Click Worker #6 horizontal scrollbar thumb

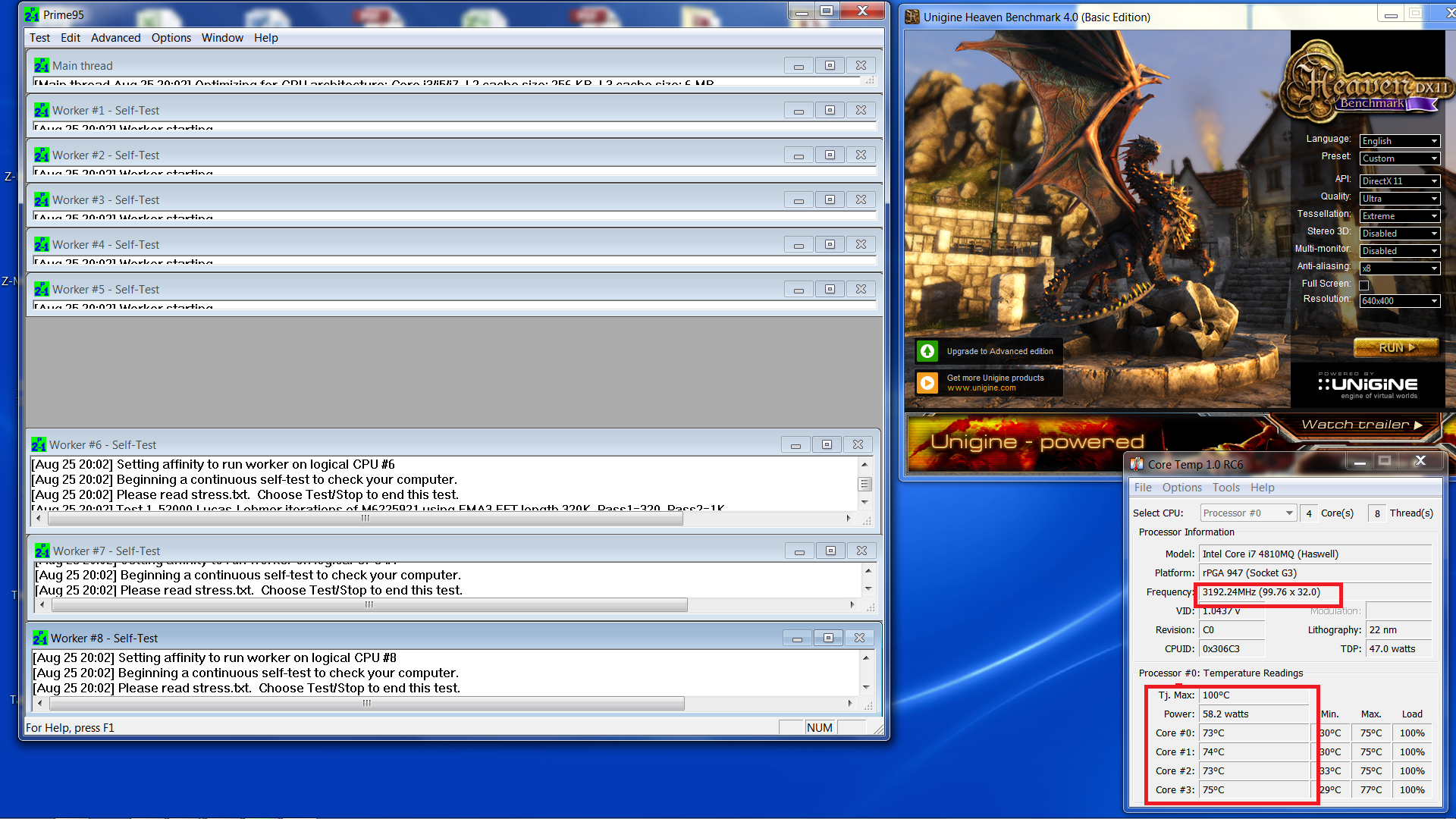(x=365, y=519)
